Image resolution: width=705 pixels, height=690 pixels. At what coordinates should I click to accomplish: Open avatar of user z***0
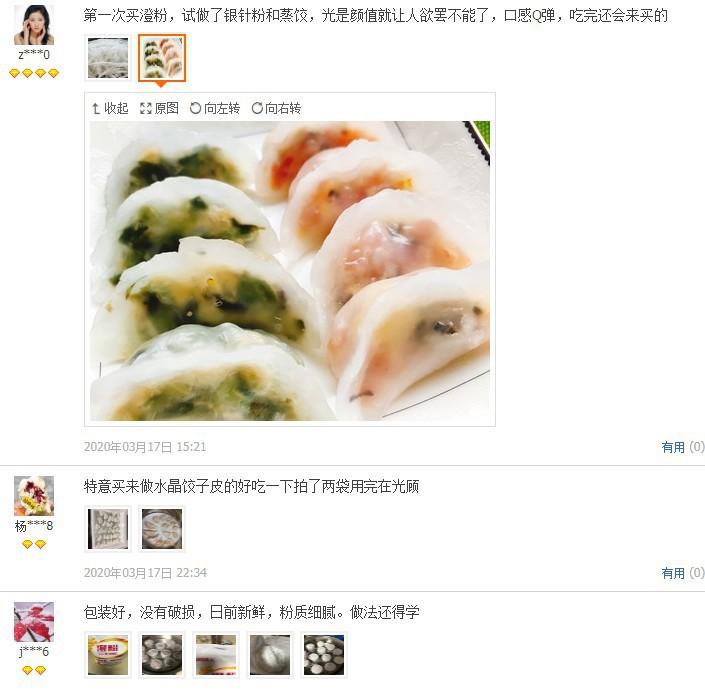pos(34,25)
